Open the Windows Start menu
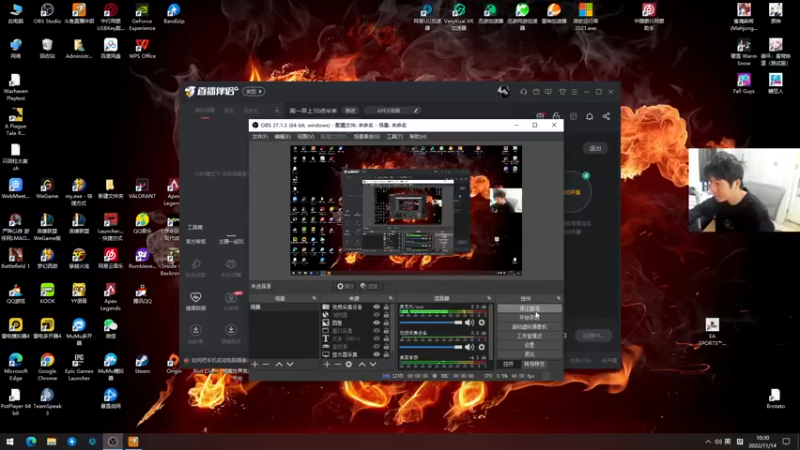 click(10, 441)
